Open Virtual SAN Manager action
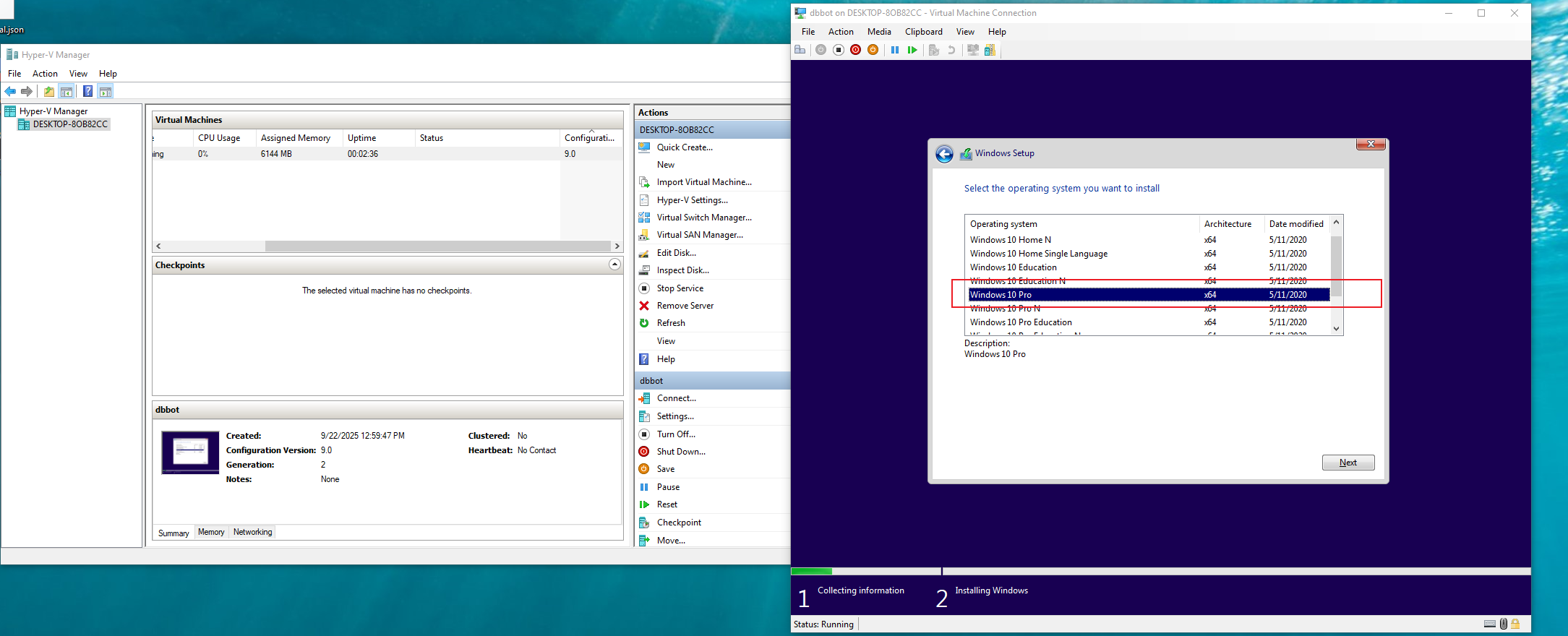 click(x=700, y=235)
